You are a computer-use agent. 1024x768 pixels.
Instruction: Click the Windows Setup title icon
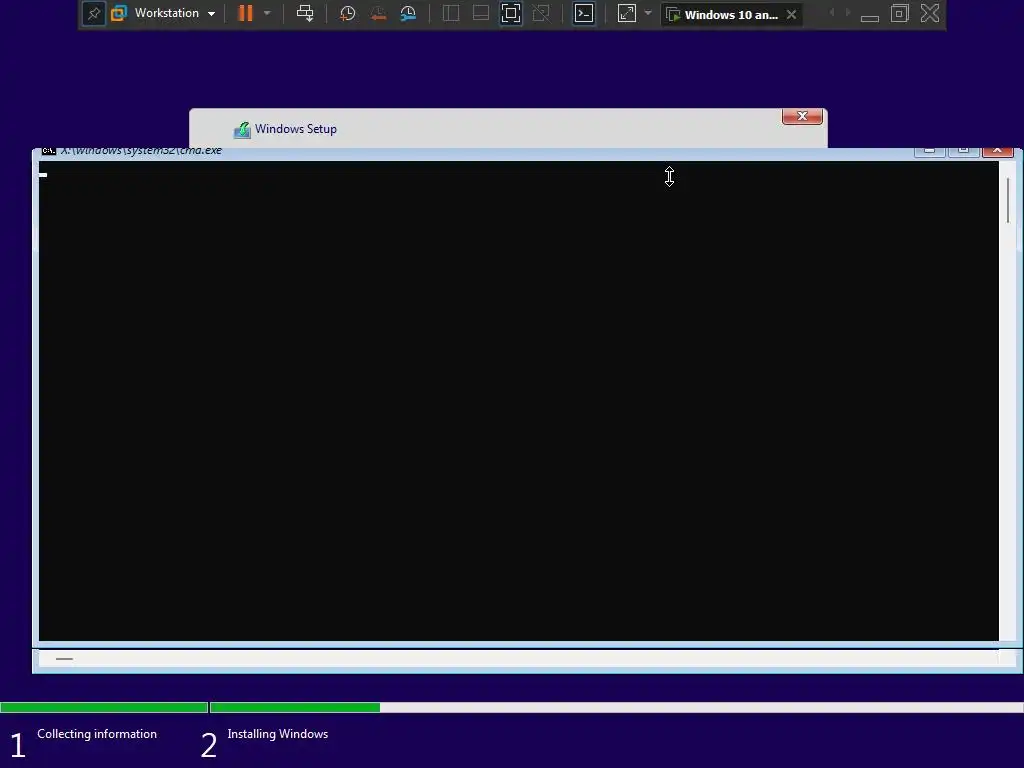(x=242, y=129)
